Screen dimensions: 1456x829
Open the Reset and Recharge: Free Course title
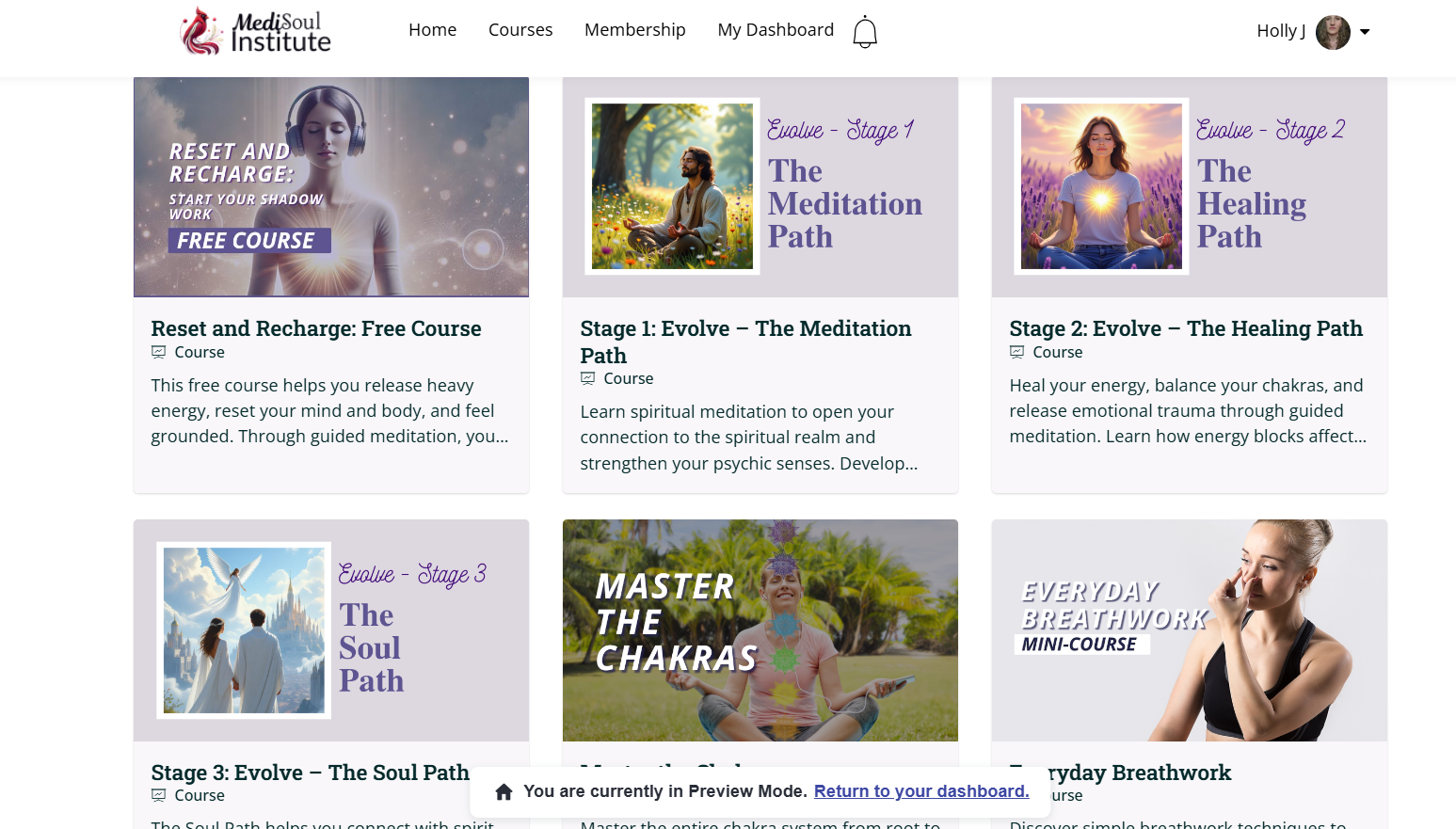coord(316,328)
